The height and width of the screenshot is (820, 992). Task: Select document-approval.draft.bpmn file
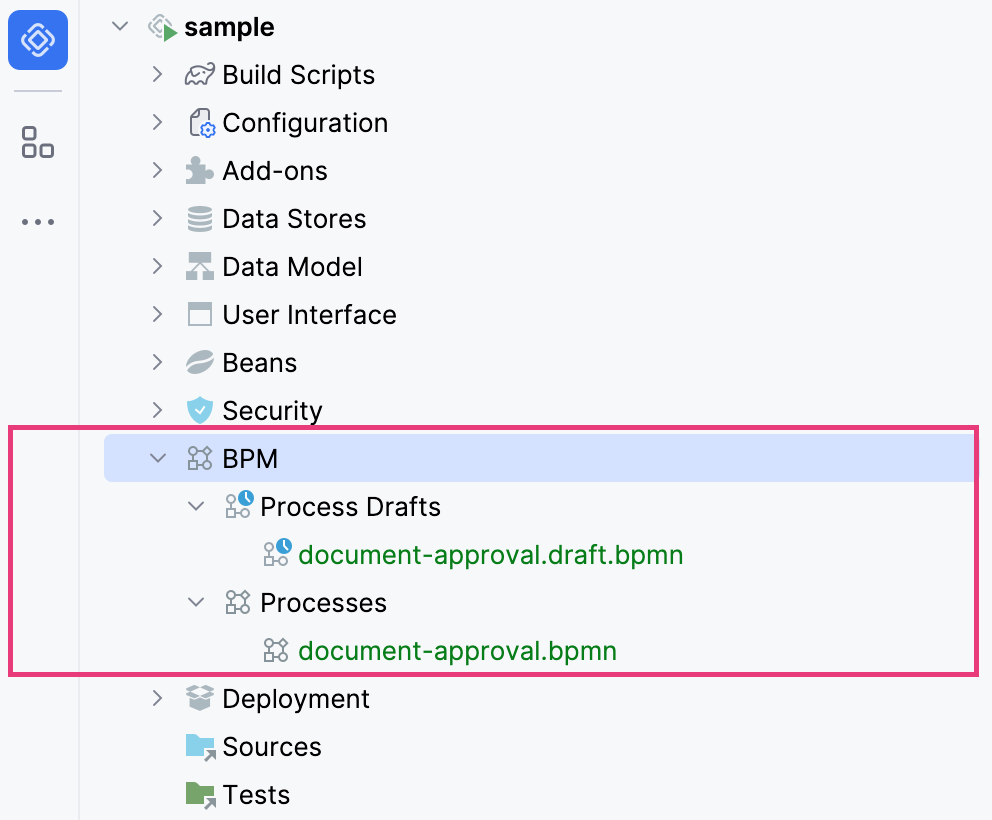(x=490, y=555)
